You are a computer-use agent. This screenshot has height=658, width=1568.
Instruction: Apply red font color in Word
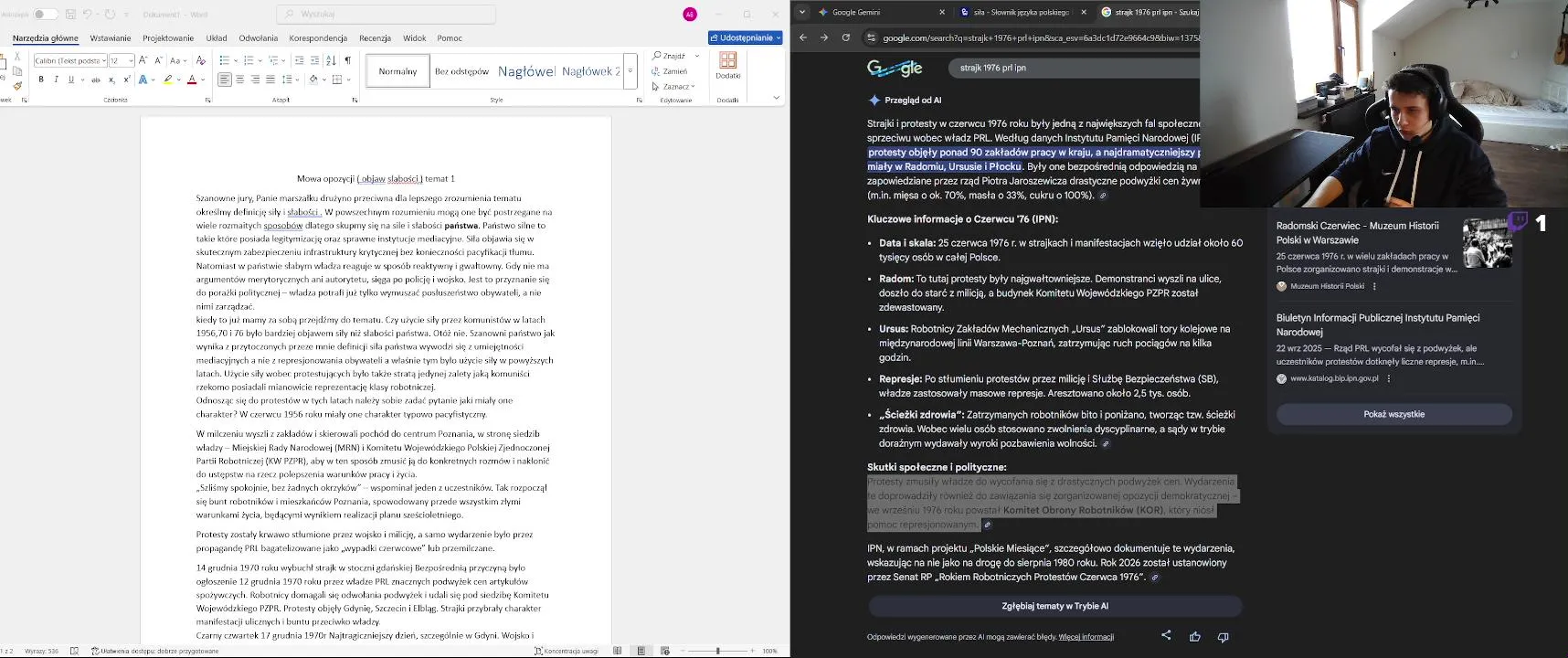[x=192, y=80]
